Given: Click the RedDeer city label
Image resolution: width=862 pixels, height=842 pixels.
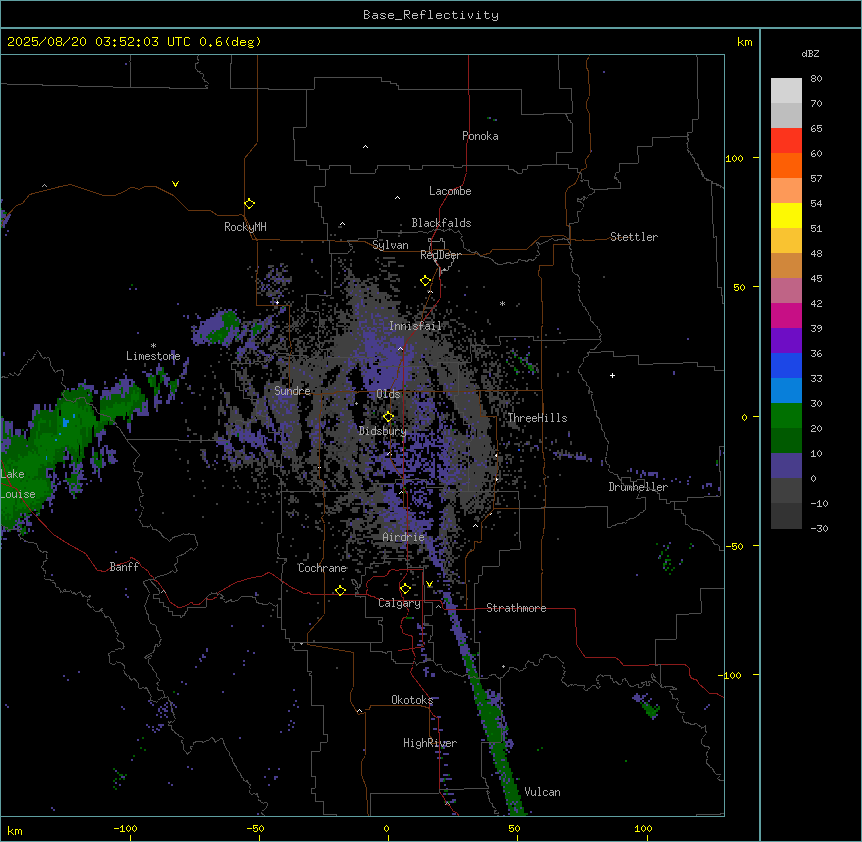Looking at the screenshot, I should pyautogui.click(x=440, y=255).
